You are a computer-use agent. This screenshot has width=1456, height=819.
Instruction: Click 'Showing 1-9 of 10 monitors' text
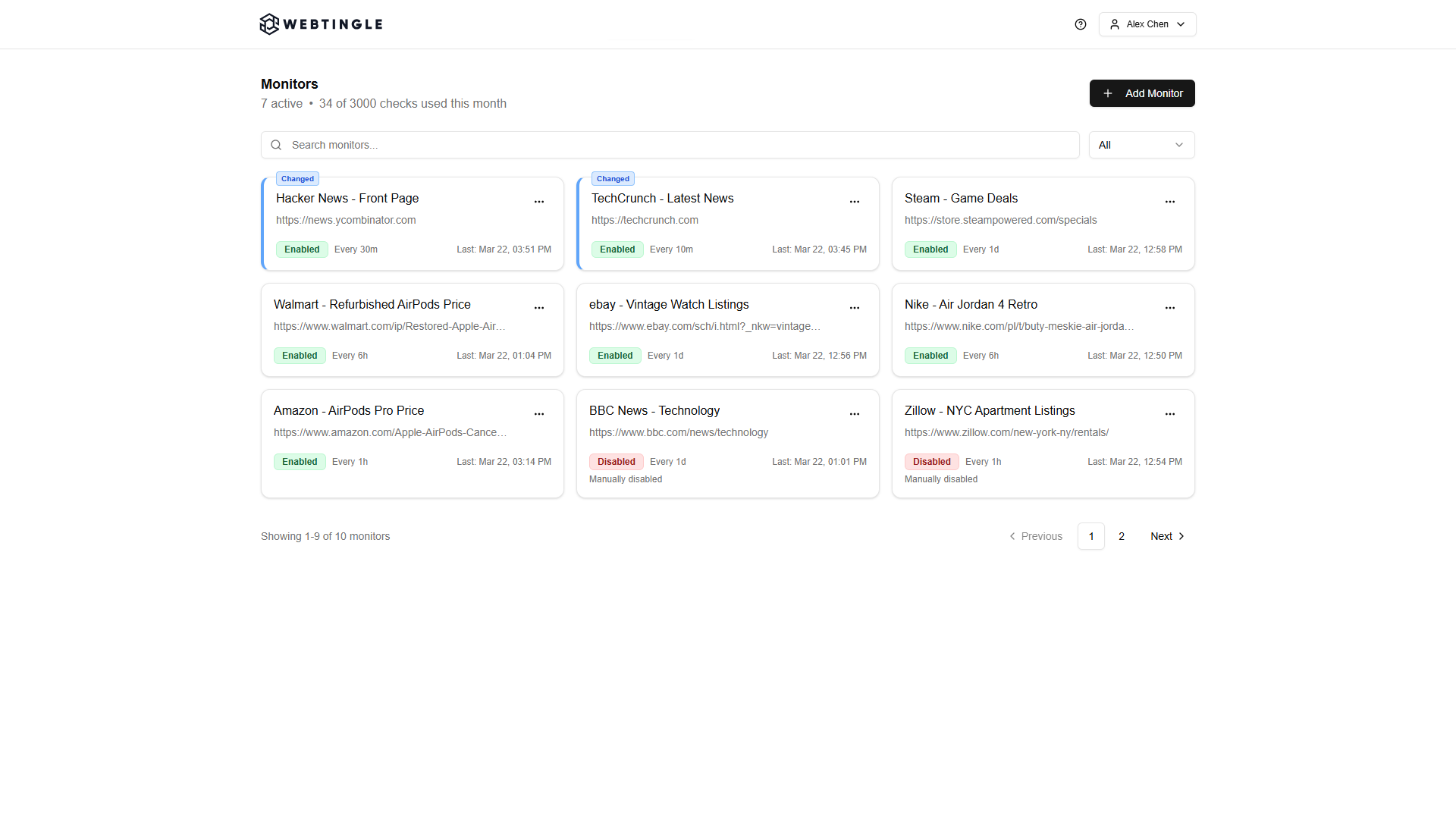[325, 536]
